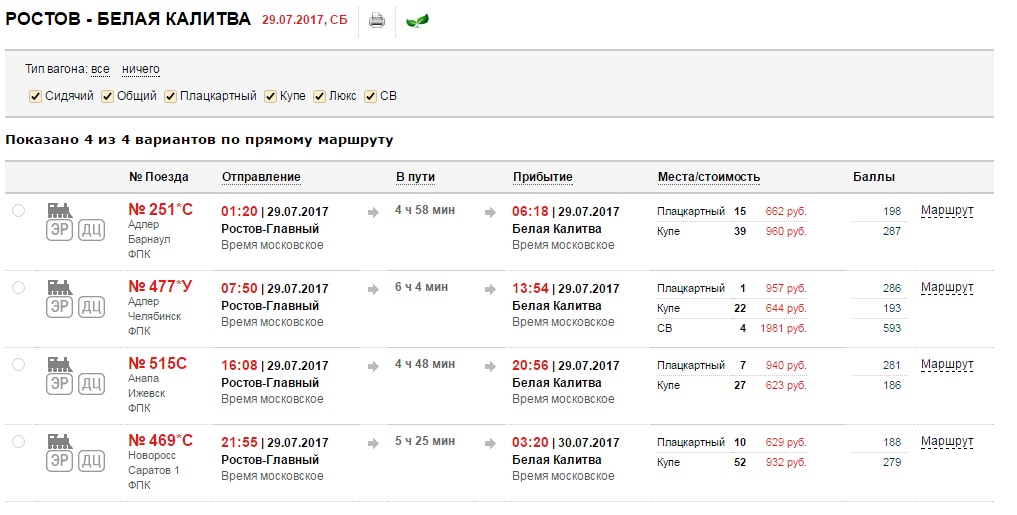Toggle the Плацкартный checkbox
This screenshot has width=1017, height=515.
(171, 97)
